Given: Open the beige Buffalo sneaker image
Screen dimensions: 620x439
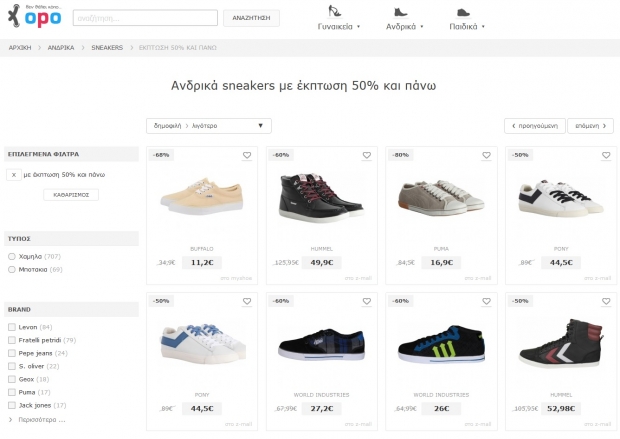Looking at the screenshot, I should (202, 196).
